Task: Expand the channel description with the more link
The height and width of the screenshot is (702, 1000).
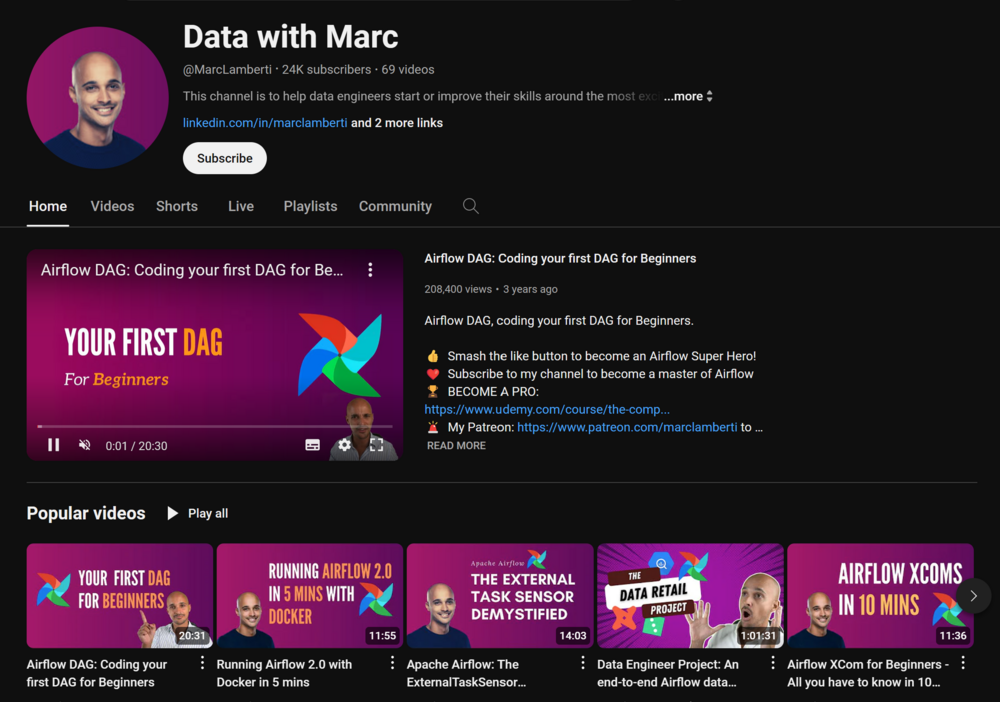Action: (686, 96)
